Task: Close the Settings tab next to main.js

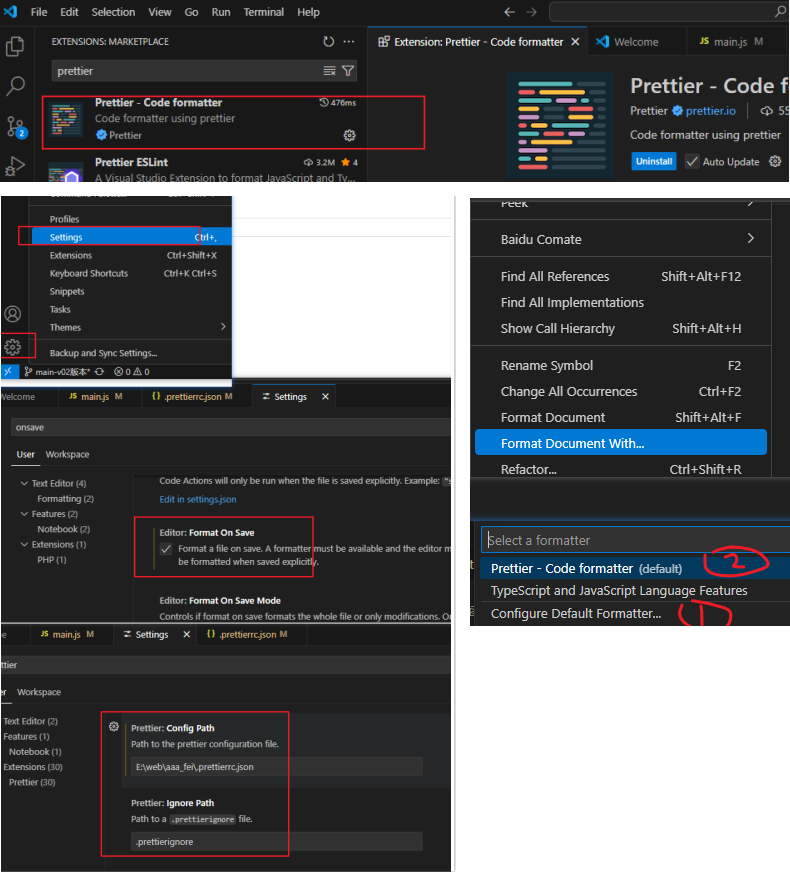Action: click(x=186, y=634)
